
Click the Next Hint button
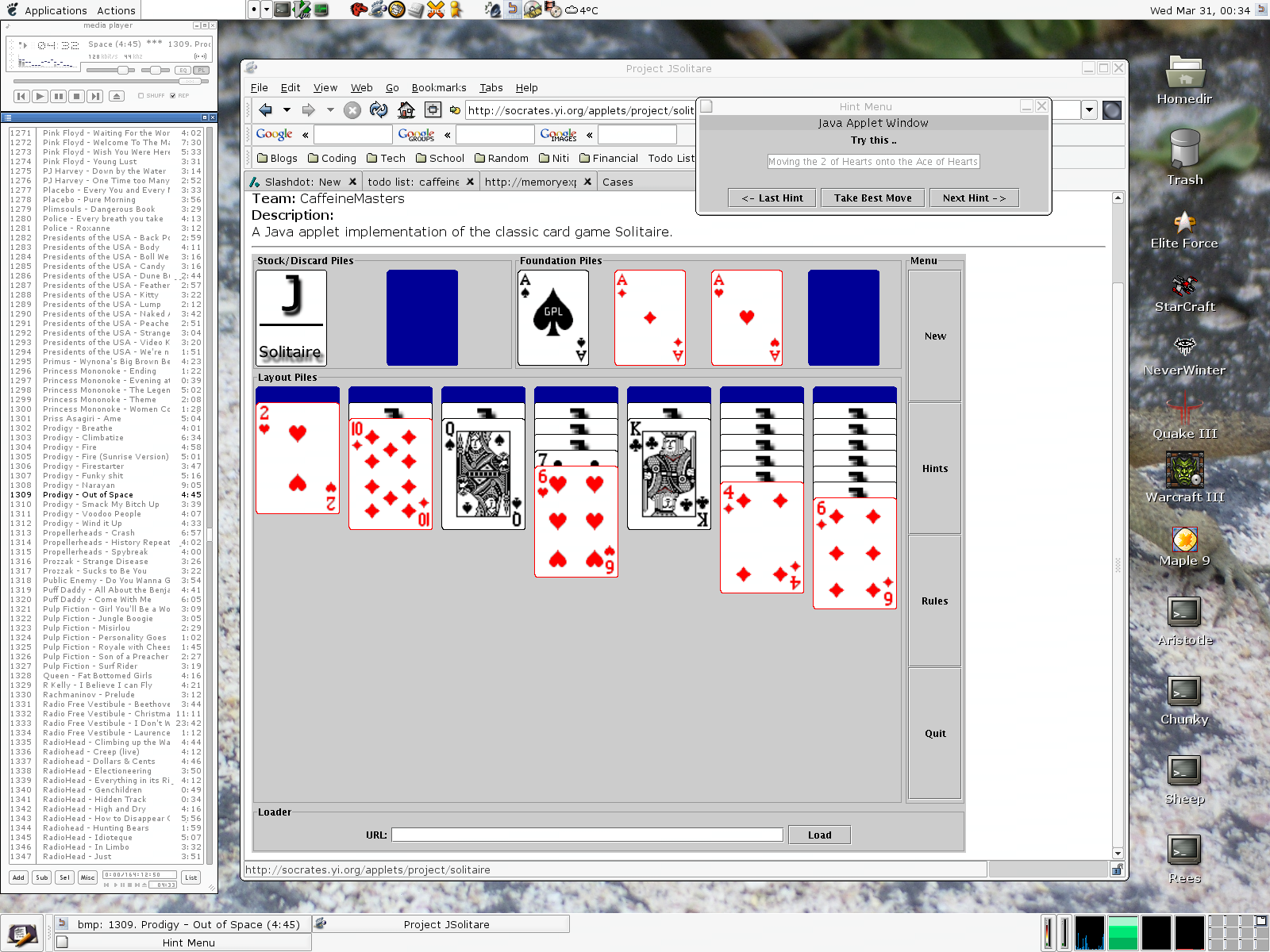[974, 198]
